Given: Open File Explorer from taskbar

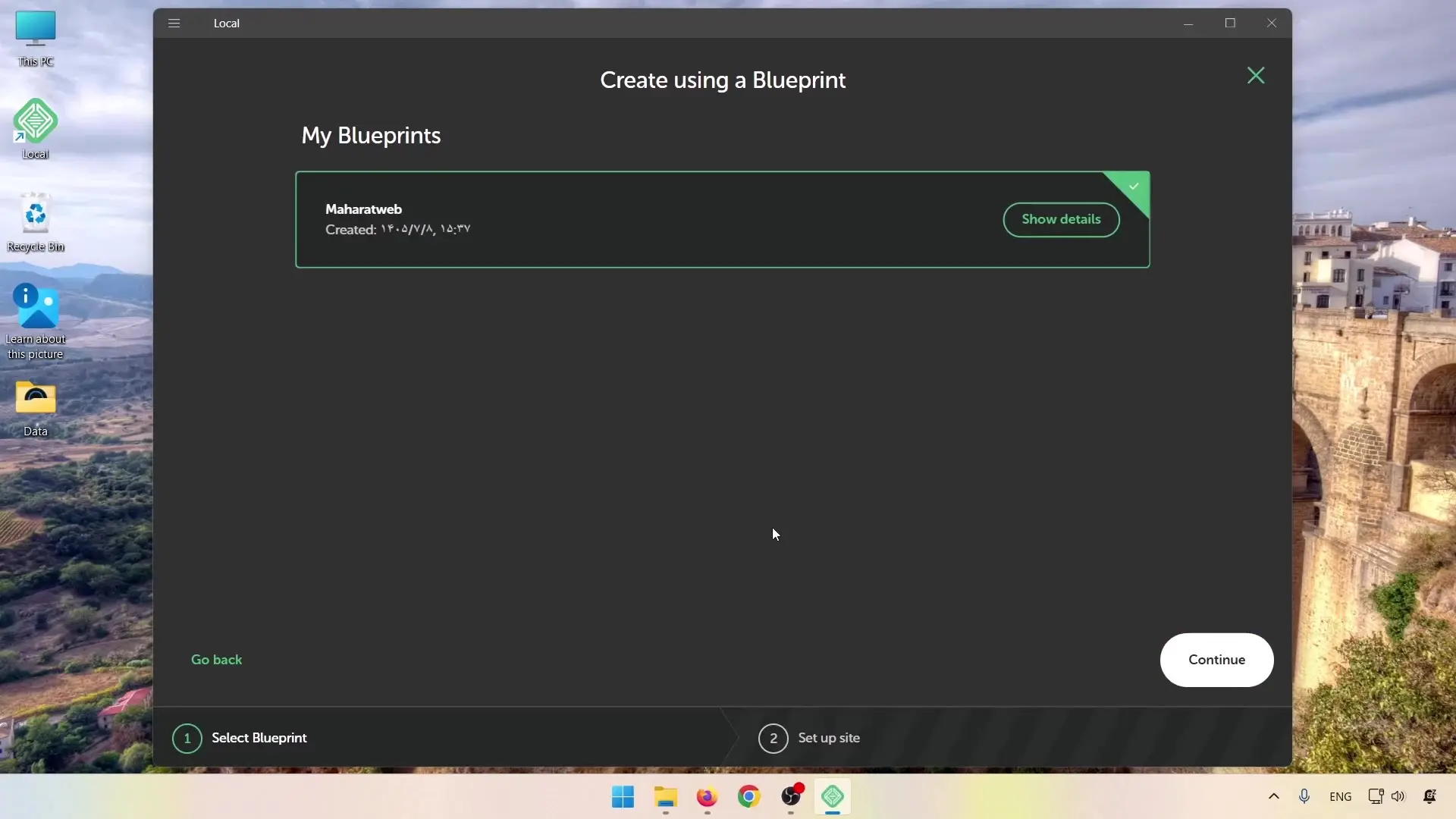Looking at the screenshot, I should 665,797.
